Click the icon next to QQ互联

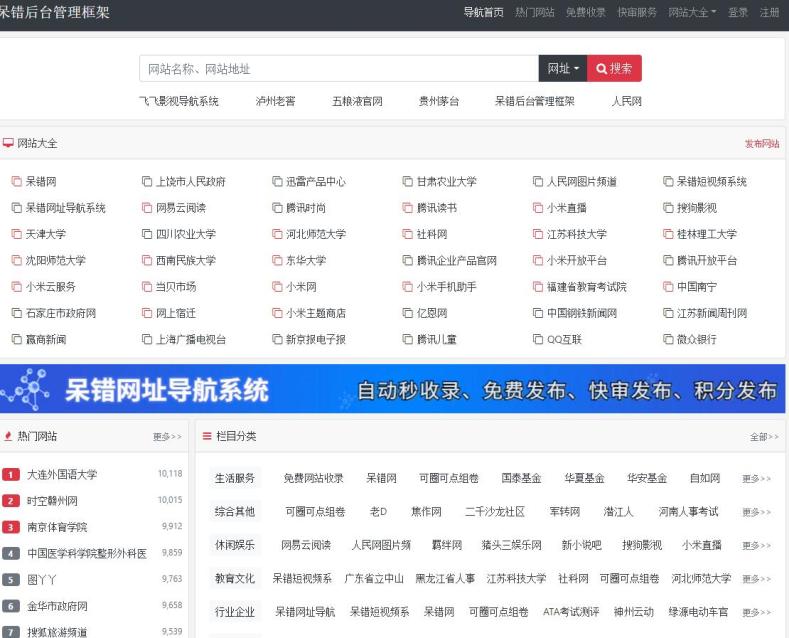538,339
